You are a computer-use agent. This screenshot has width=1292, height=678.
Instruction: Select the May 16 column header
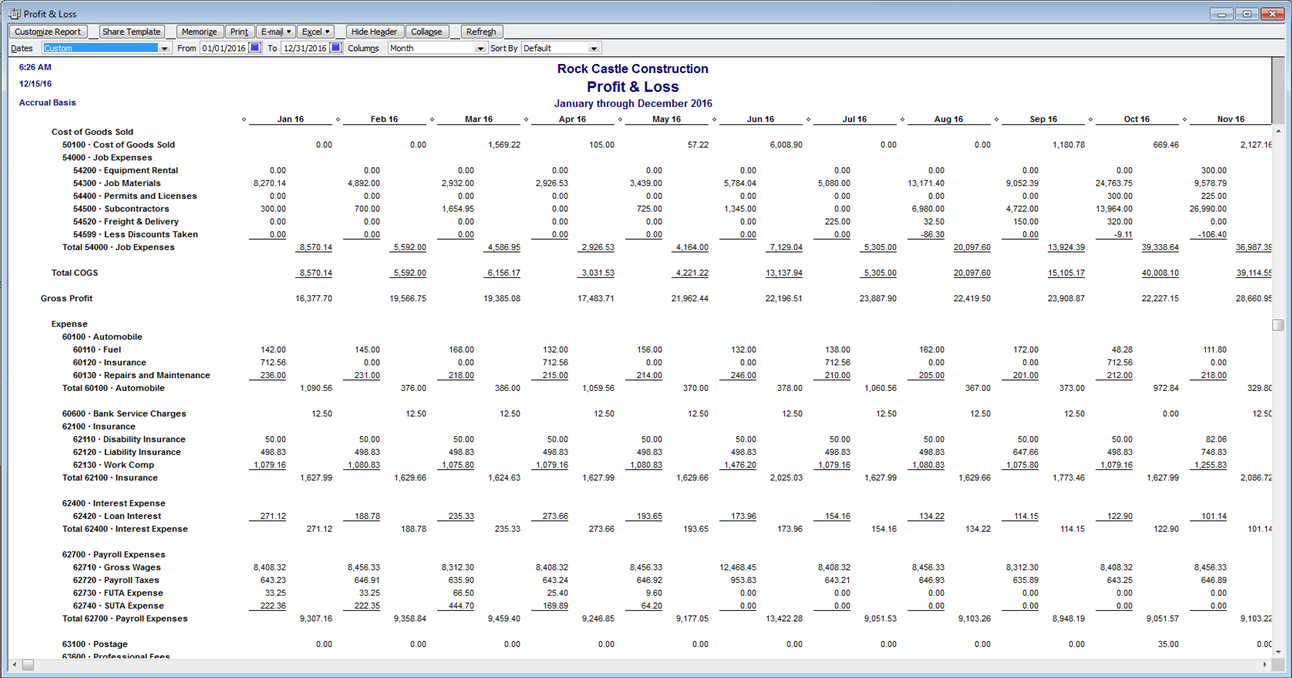click(x=666, y=120)
